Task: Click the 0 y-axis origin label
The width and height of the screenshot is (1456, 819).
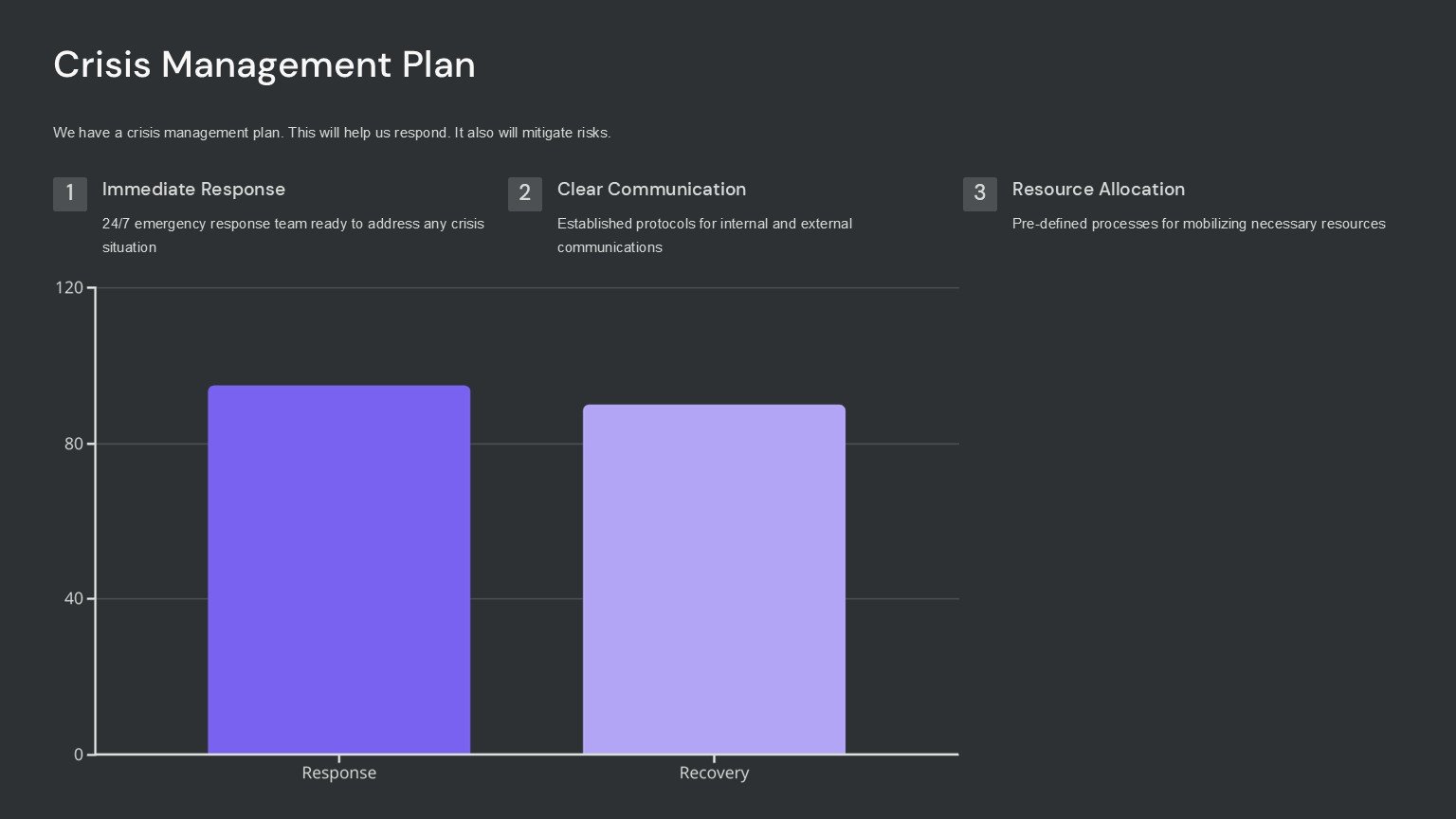Action: coord(79,755)
